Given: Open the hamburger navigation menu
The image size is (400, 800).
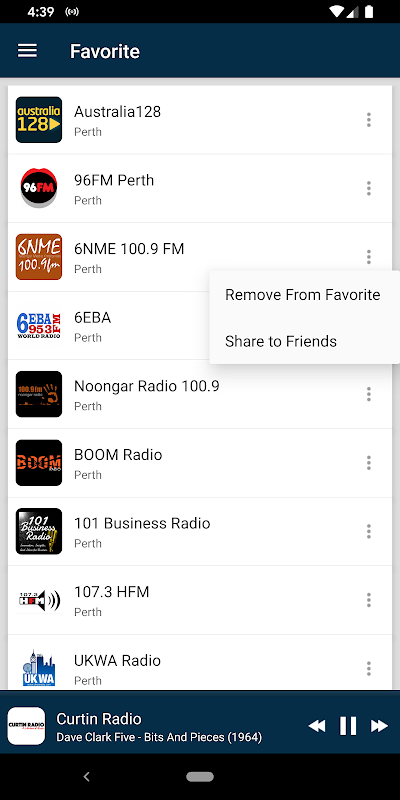Looking at the screenshot, I should pyautogui.click(x=28, y=51).
